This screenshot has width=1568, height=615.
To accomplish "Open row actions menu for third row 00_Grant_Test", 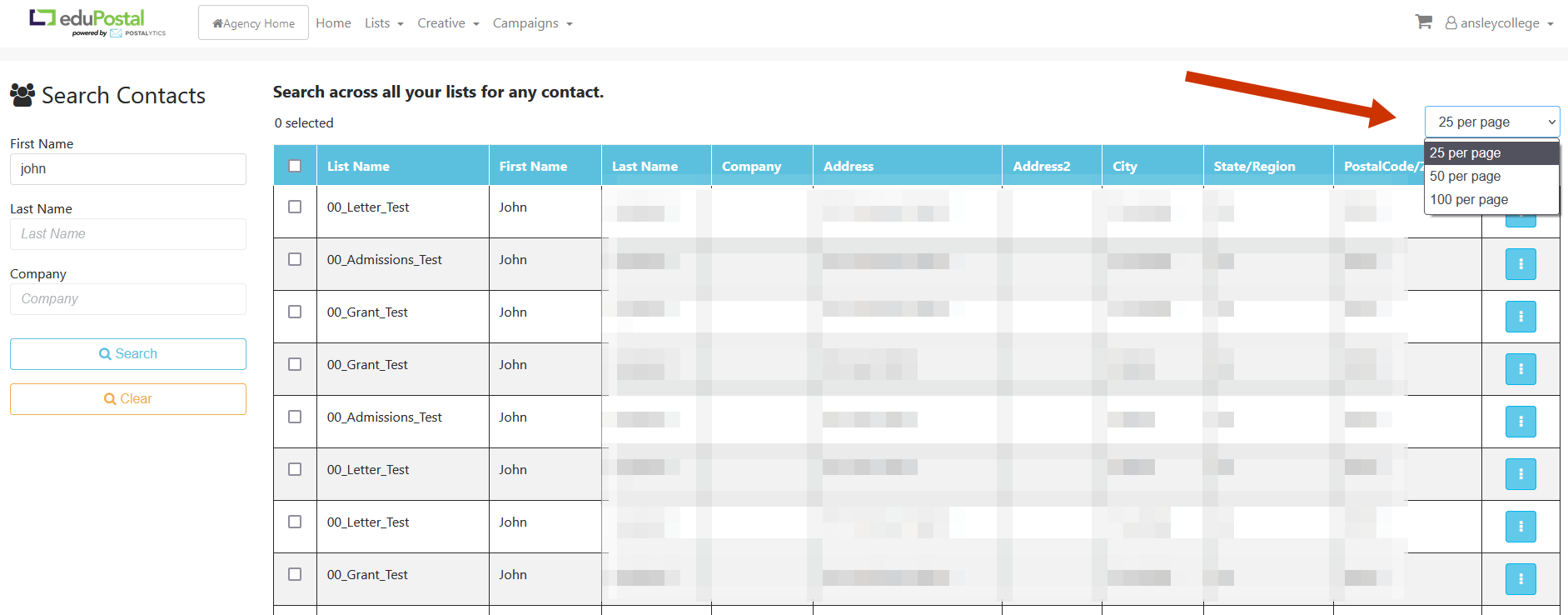I will [1521, 317].
